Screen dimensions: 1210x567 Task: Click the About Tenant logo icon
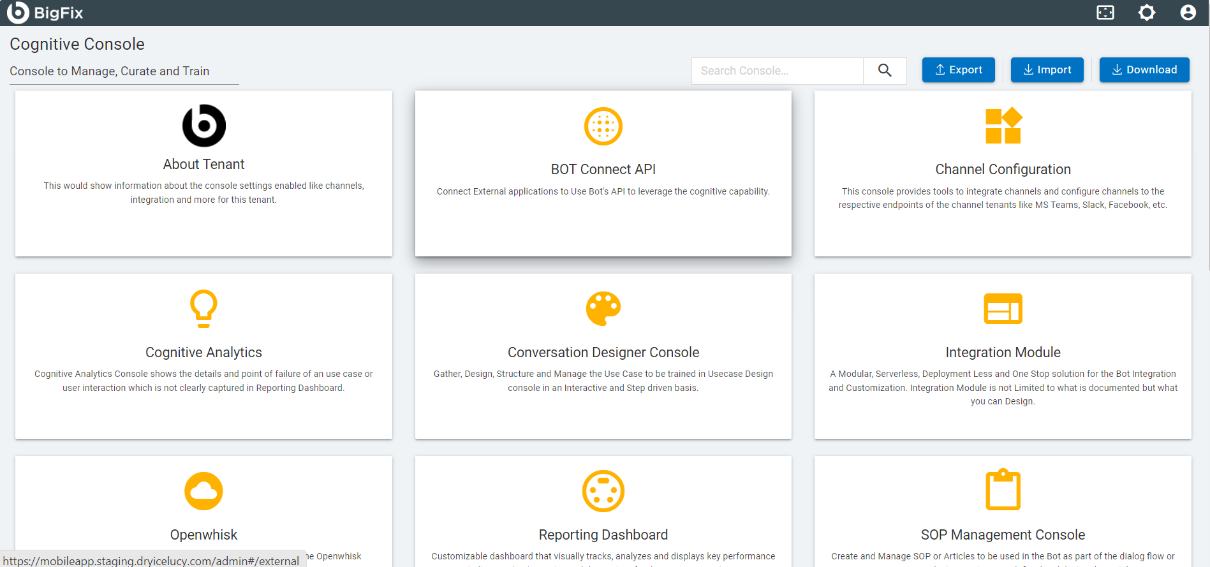click(x=204, y=126)
